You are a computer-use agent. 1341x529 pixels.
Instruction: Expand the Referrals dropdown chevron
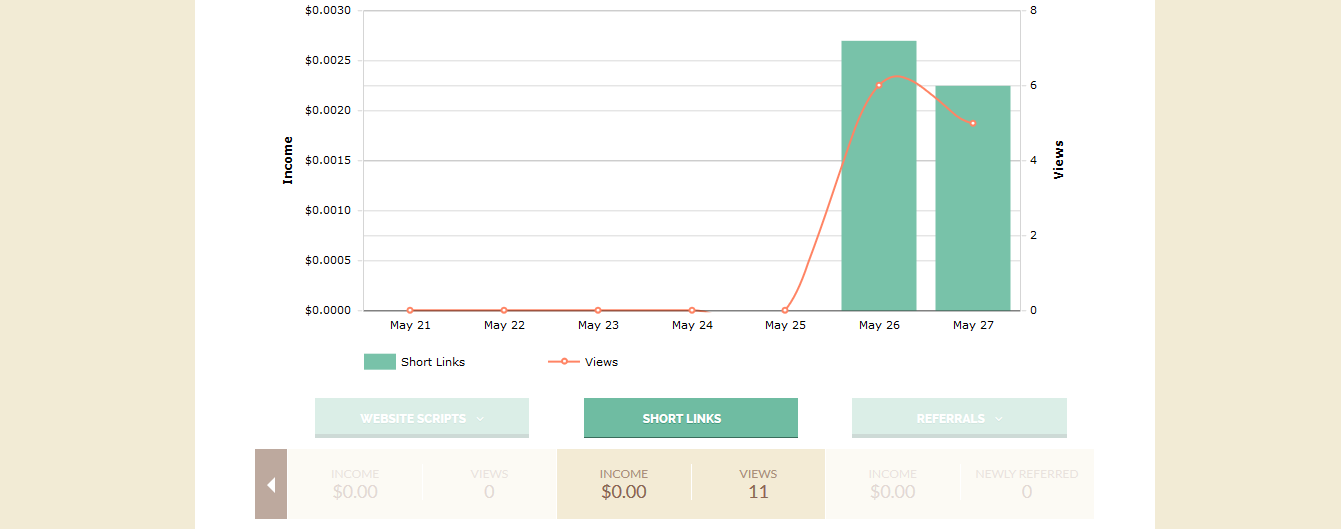(999, 419)
